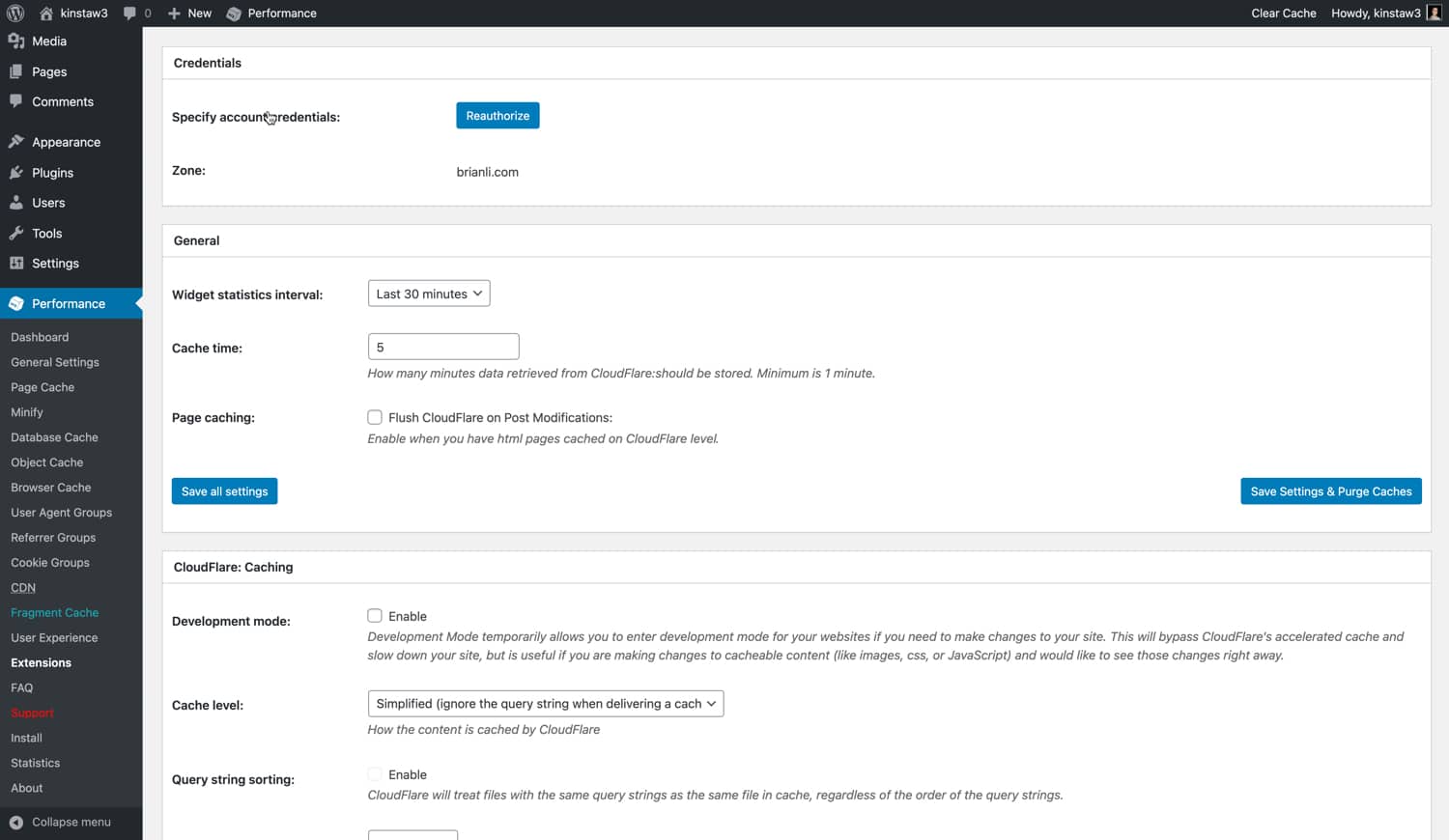Edit the Cache time input field
The image size is (1449, 840).
tap(442, 346)
